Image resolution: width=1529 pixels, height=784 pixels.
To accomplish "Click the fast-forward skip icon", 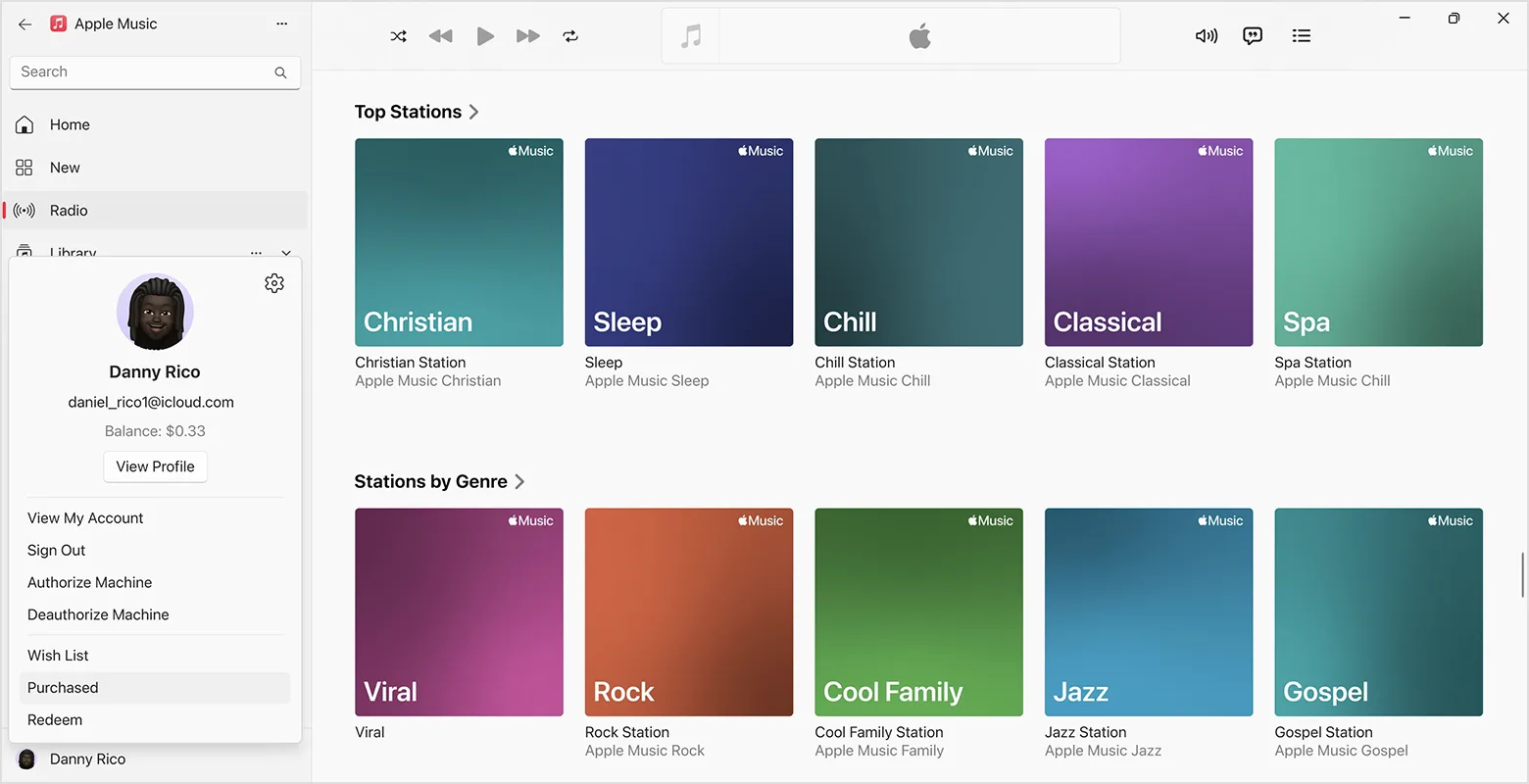I will (x=527, y=36).
